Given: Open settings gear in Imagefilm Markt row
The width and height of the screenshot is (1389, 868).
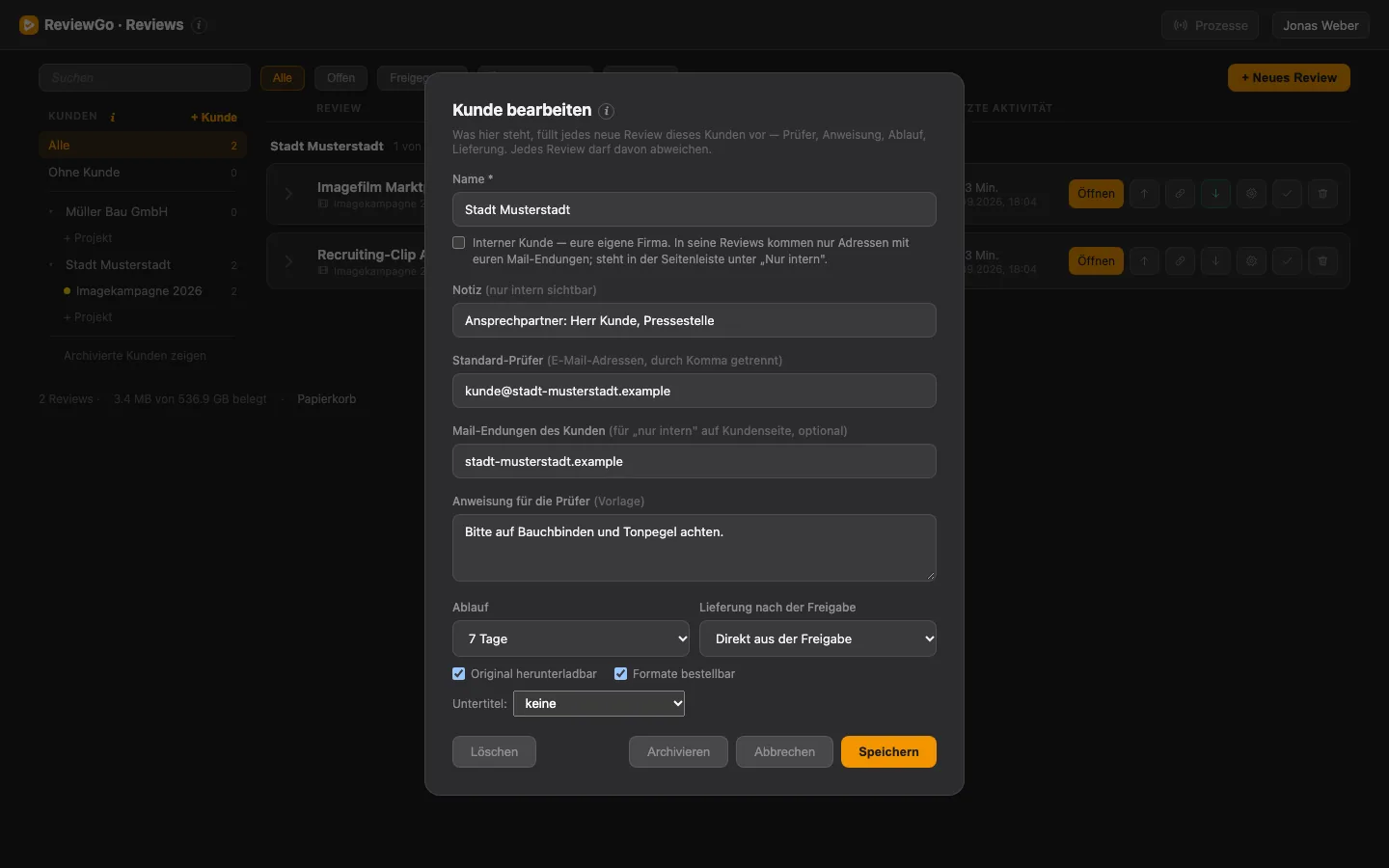Looking at the screenshot, I should (x=1251, y=194).
